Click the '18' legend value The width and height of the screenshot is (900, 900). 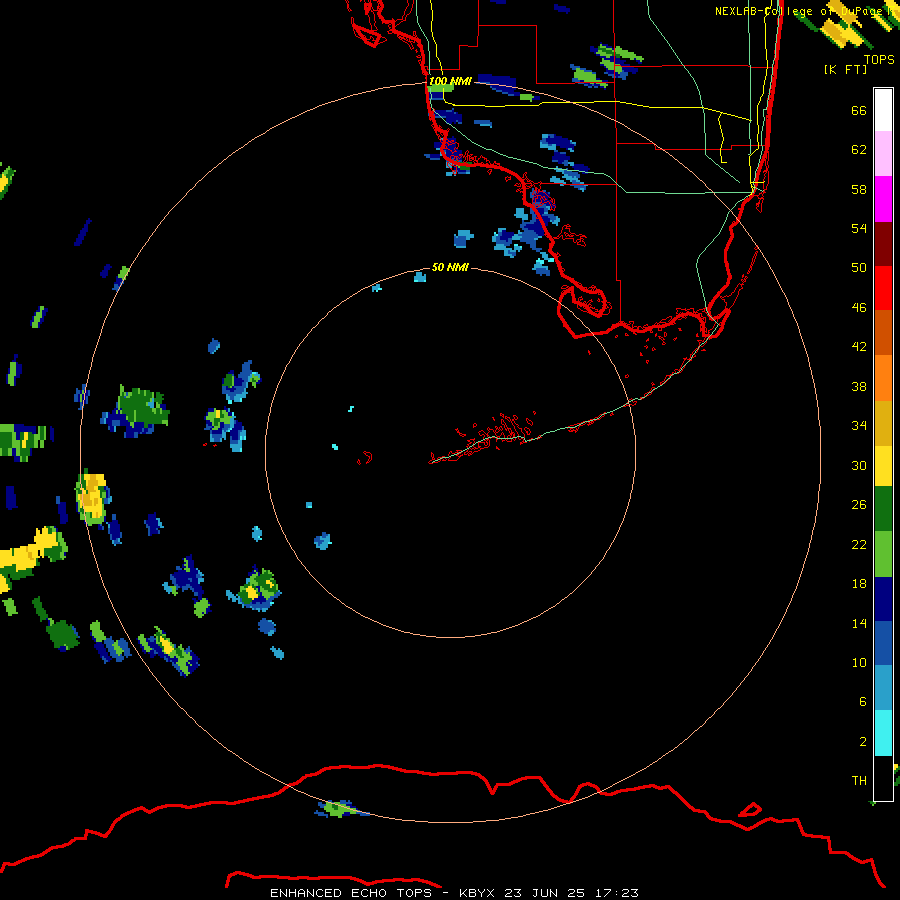[859, 584]
